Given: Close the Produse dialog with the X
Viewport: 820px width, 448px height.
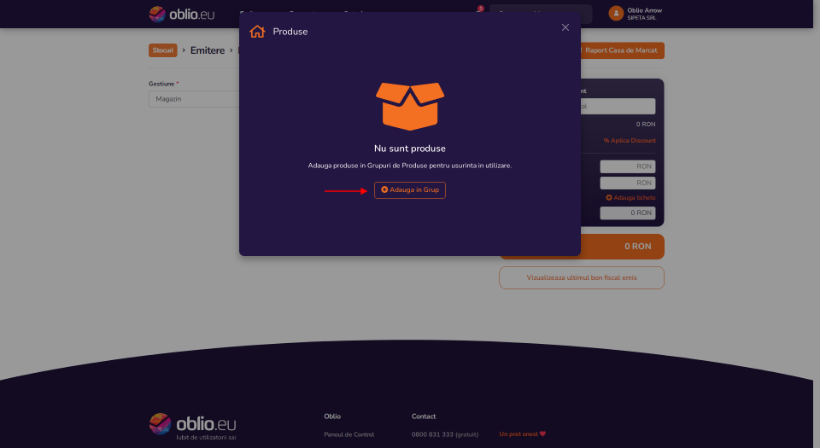Looking at the screenshot, I should tap(565, 27).
